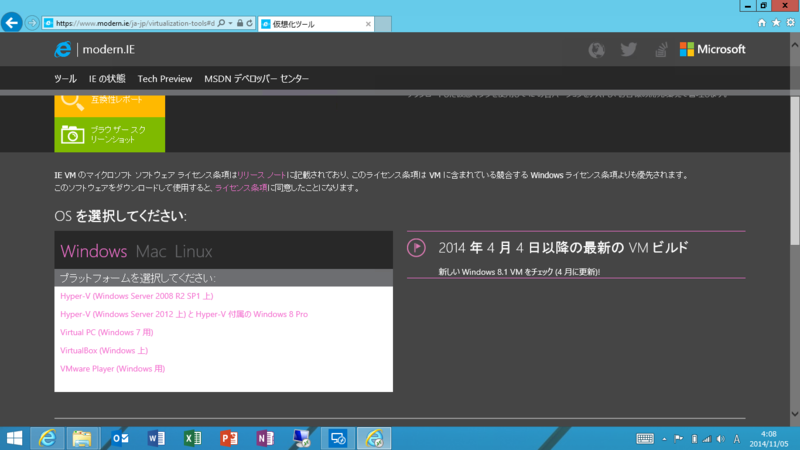This screenshot has height=450, width=800.
Task: Expand hidden system tray icons
Action: tap(664, 439)
